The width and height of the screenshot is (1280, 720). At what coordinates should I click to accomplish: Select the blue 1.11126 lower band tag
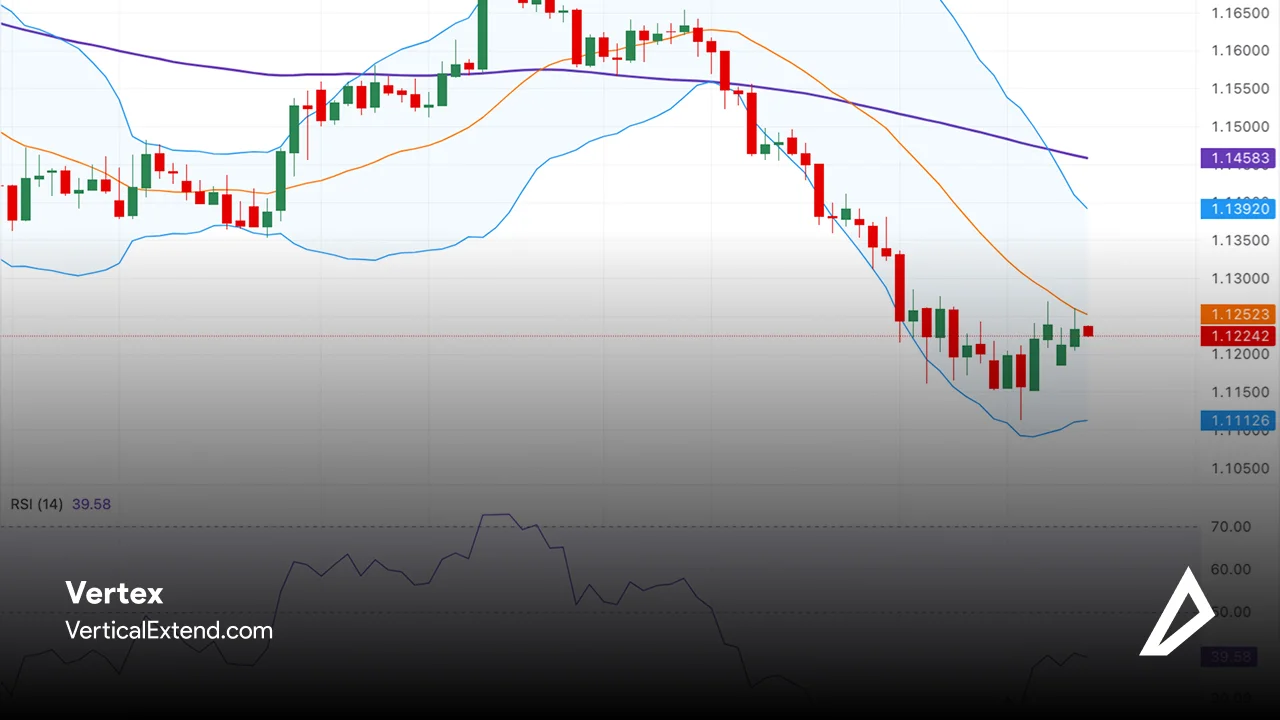tap(1239, 421)
